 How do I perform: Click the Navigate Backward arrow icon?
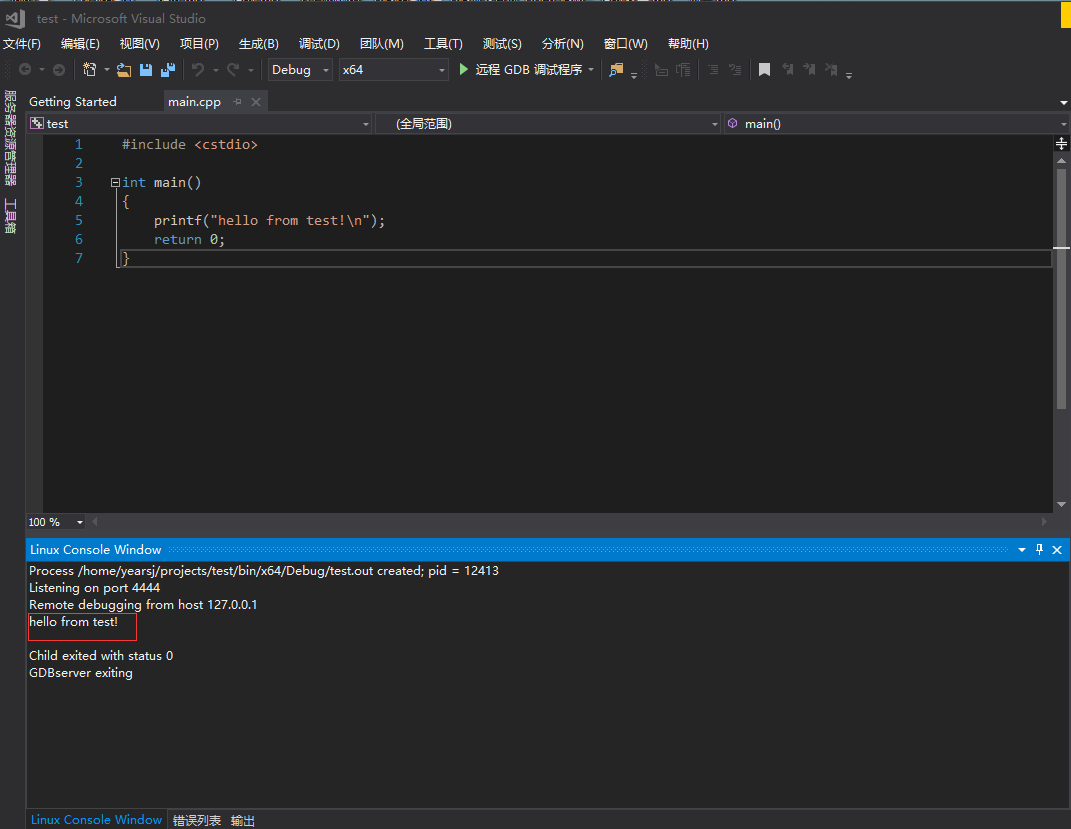click(x=25, y=70)
